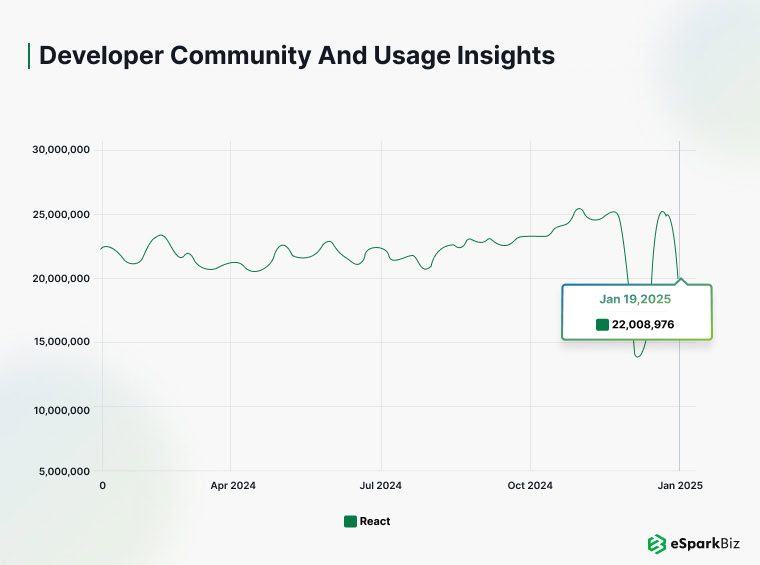Click the Jan 2025 x-axis label
The image size is (760, 565).
(680, 486)
